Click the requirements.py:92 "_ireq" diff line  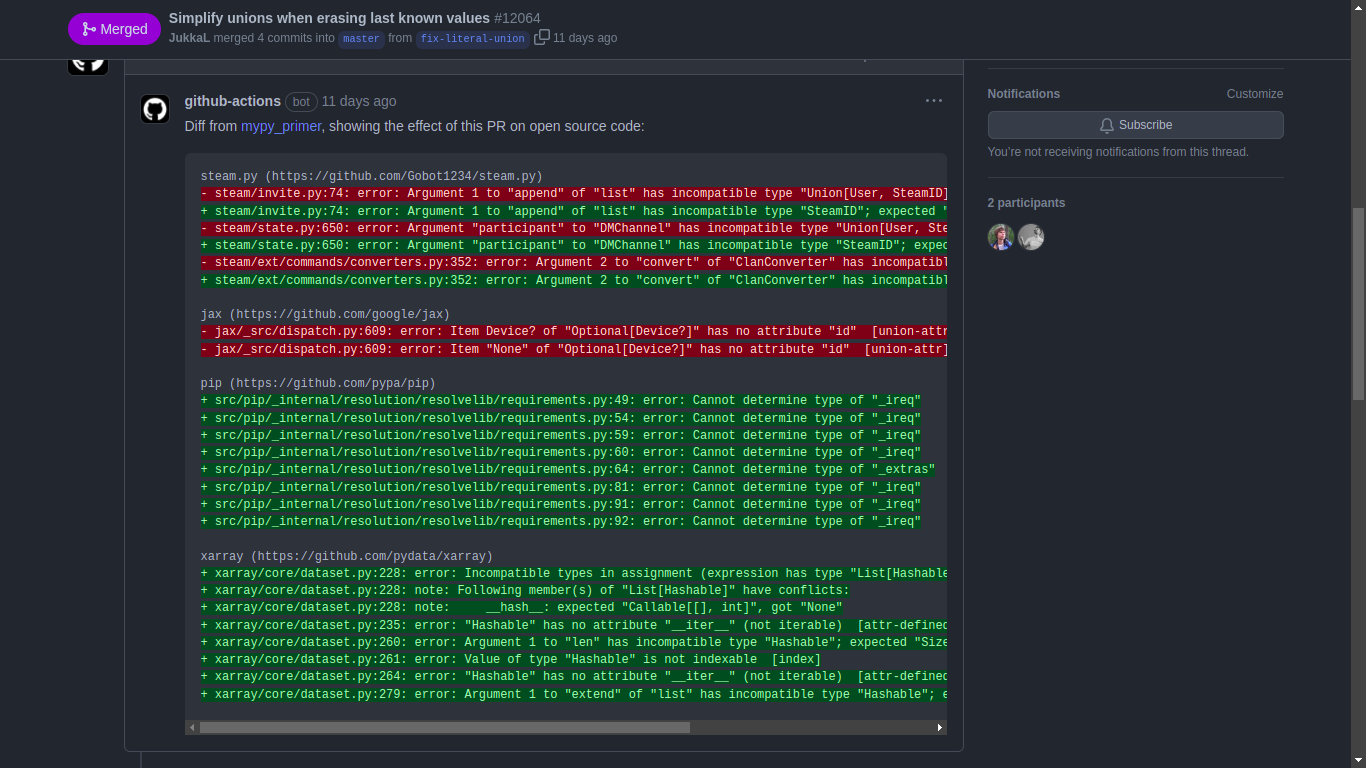[561, 521]
